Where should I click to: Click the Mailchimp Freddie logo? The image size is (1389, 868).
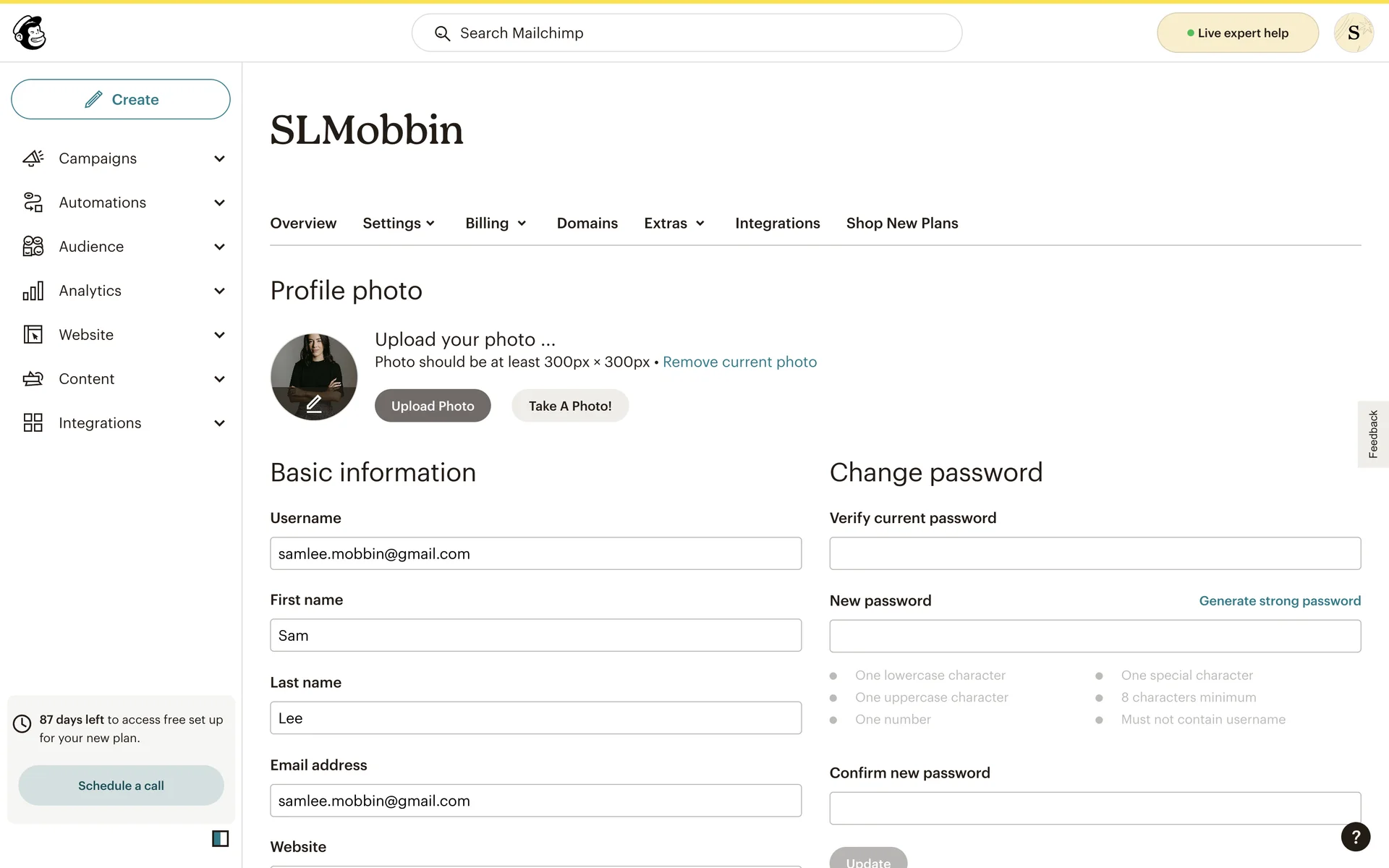point(30,33)
